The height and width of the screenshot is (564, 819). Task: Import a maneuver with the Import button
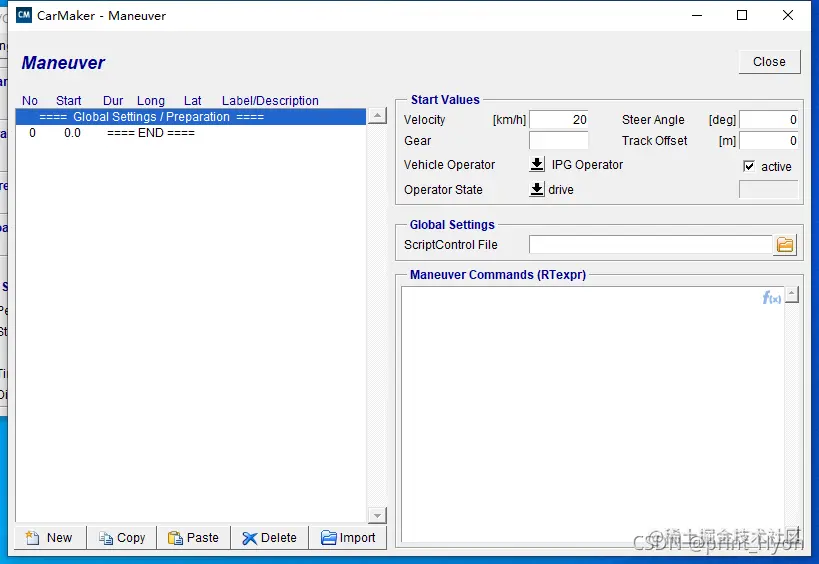click(348, 538)
